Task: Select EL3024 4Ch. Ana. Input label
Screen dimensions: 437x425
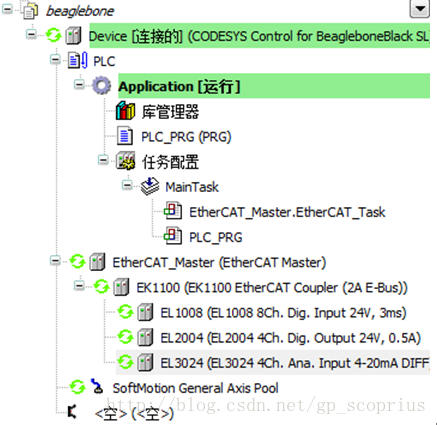Action: 295,363
